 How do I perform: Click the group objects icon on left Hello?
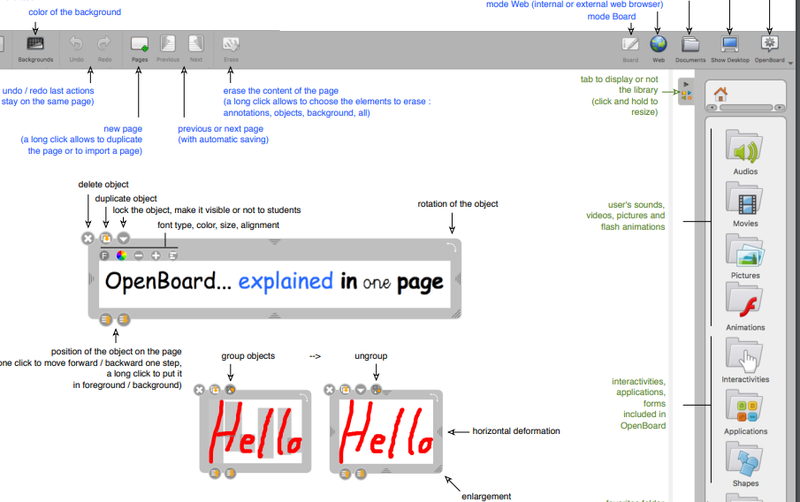tap(231, 390)
